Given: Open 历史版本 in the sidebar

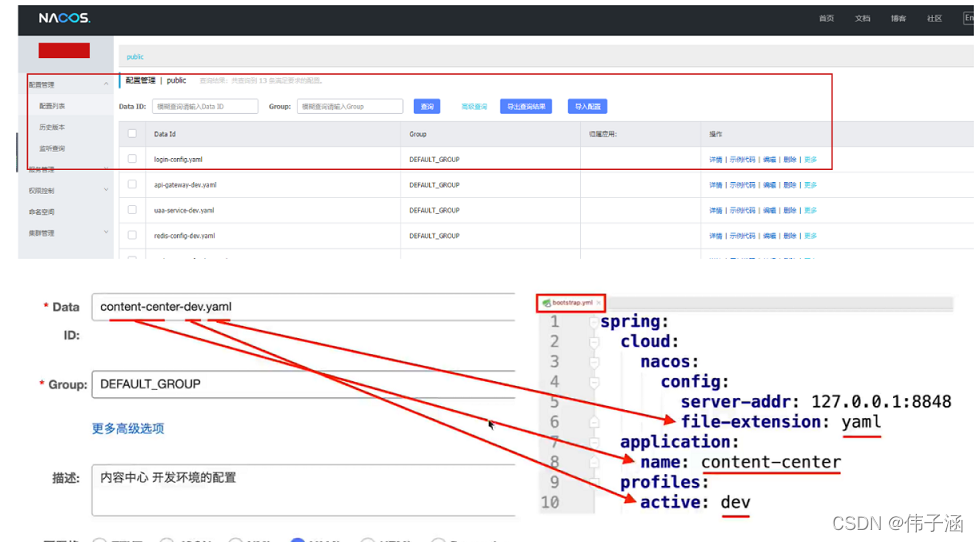Looking at the screenshot, I should (x=52, y=127).
